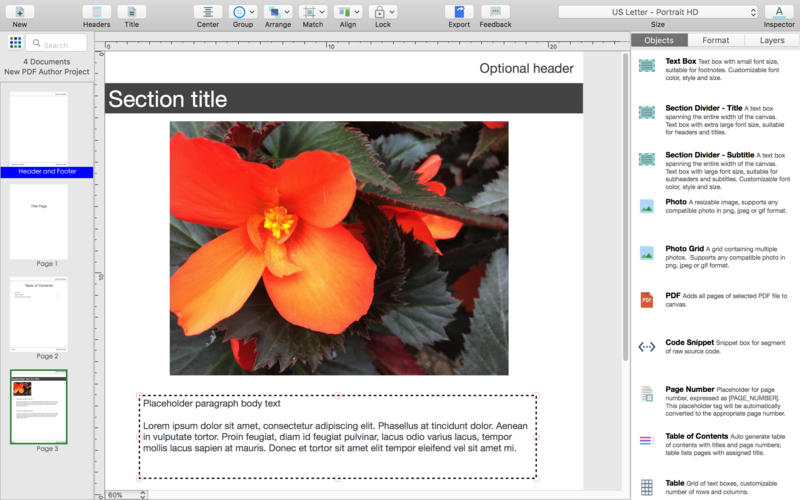Click the Match toolbar icon
This screenshot has height=500, width=800.
(x=309, y=12)
